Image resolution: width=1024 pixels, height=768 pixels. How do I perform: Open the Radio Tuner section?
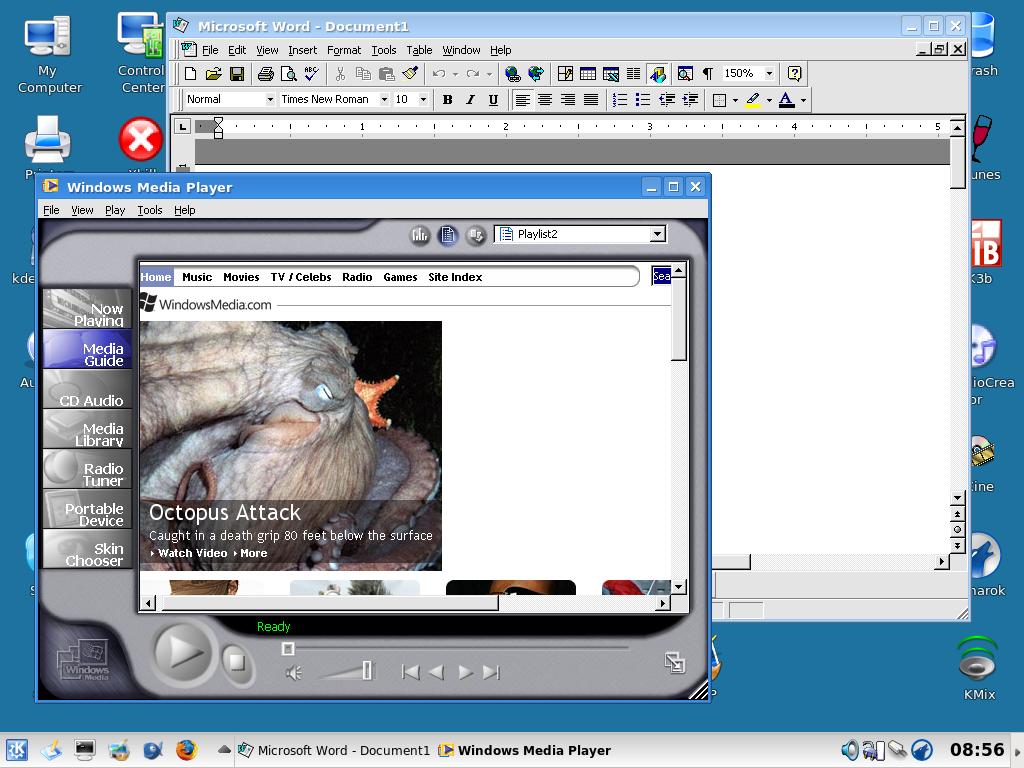(87, 469)
